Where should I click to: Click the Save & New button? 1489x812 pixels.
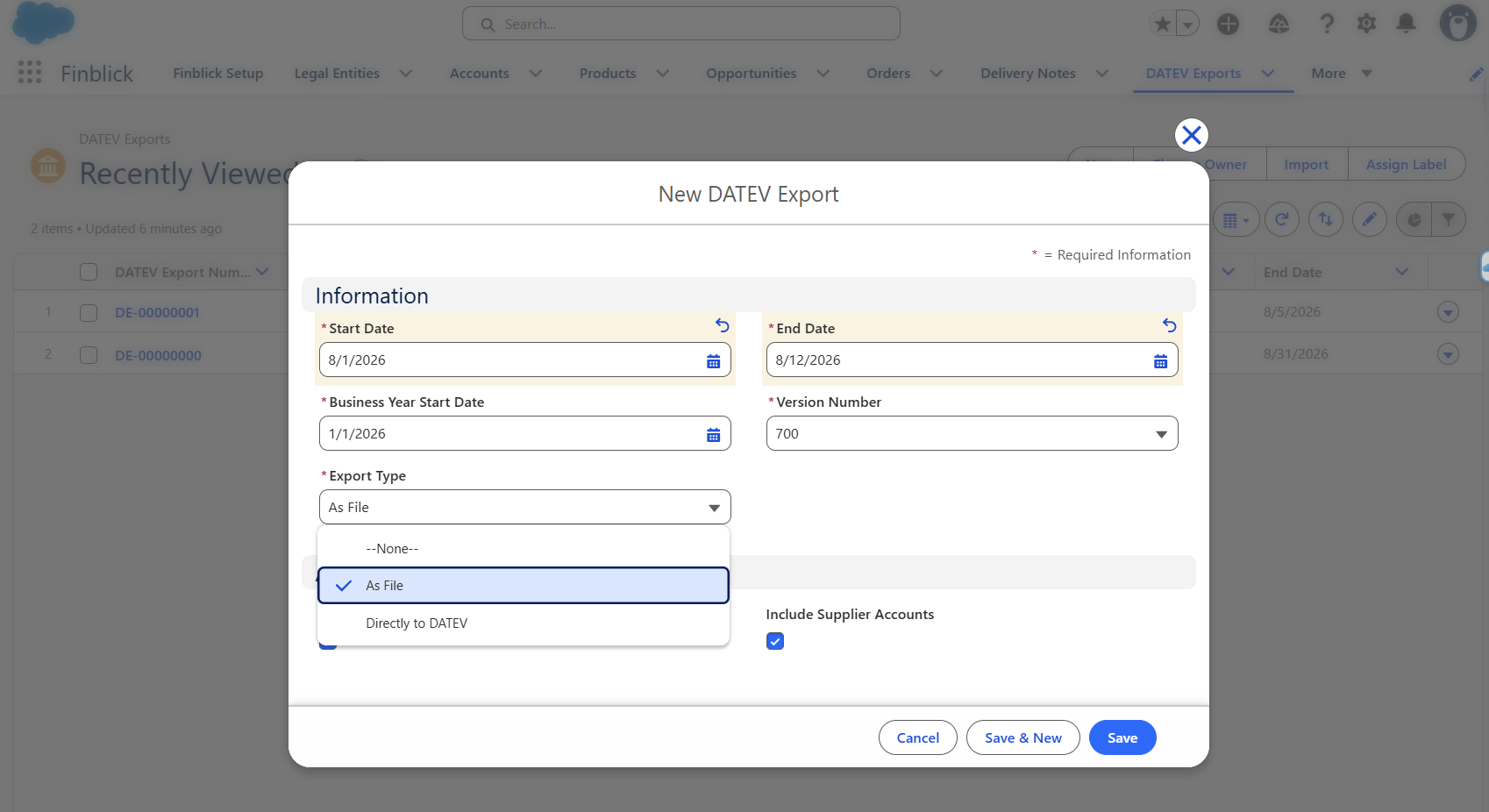(1023, 737)
